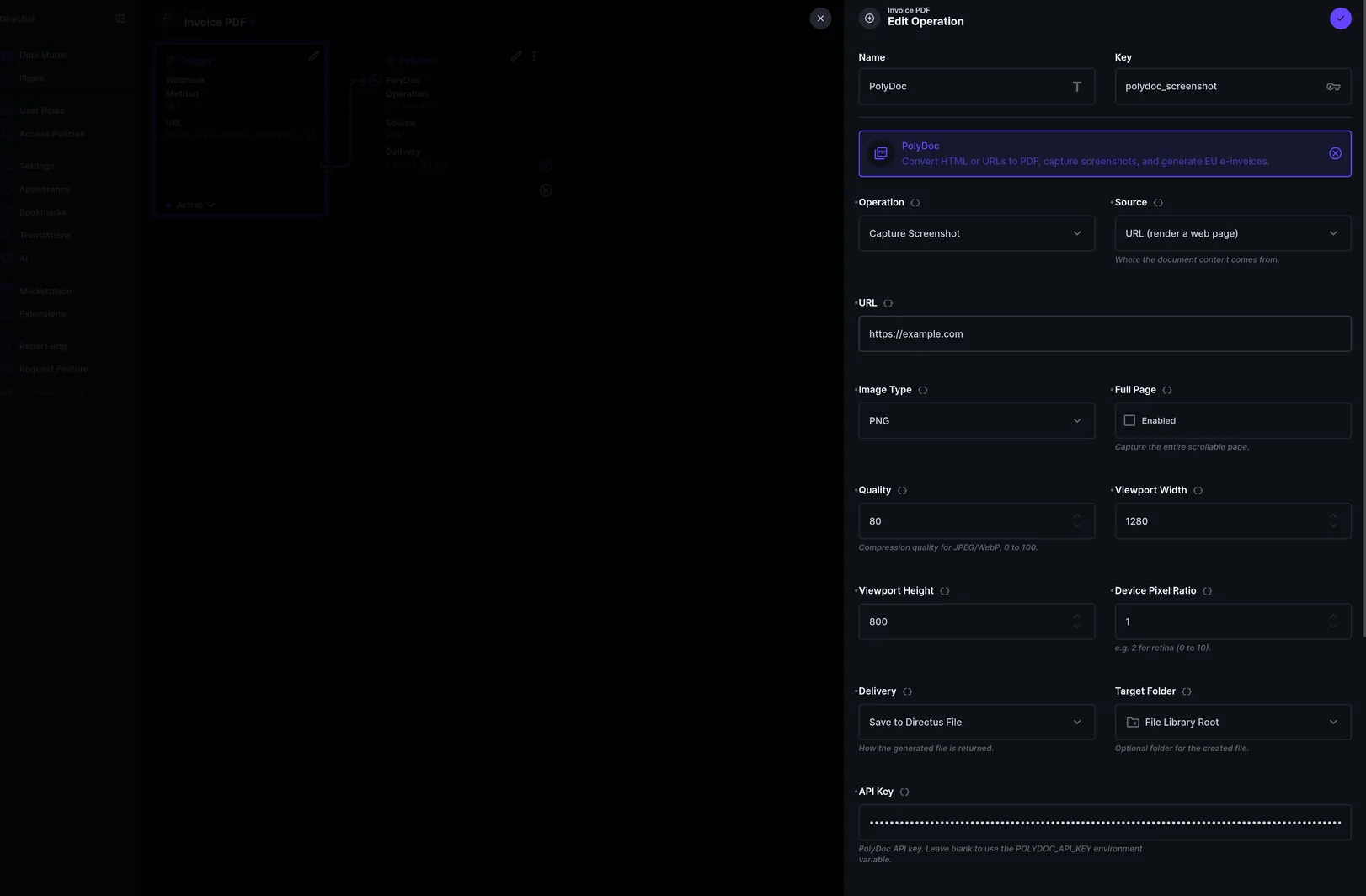Edit the PolyDoc card with its pencil icon
The image size is (1366, 896).
(516, 56)
